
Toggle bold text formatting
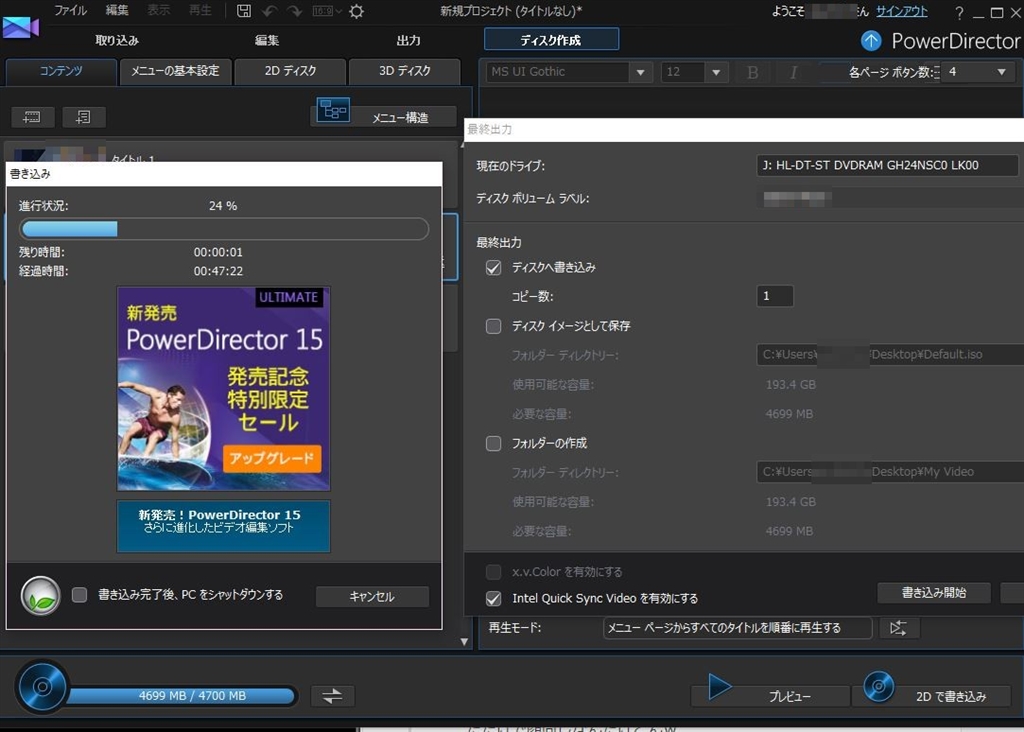tap(753, 72)
